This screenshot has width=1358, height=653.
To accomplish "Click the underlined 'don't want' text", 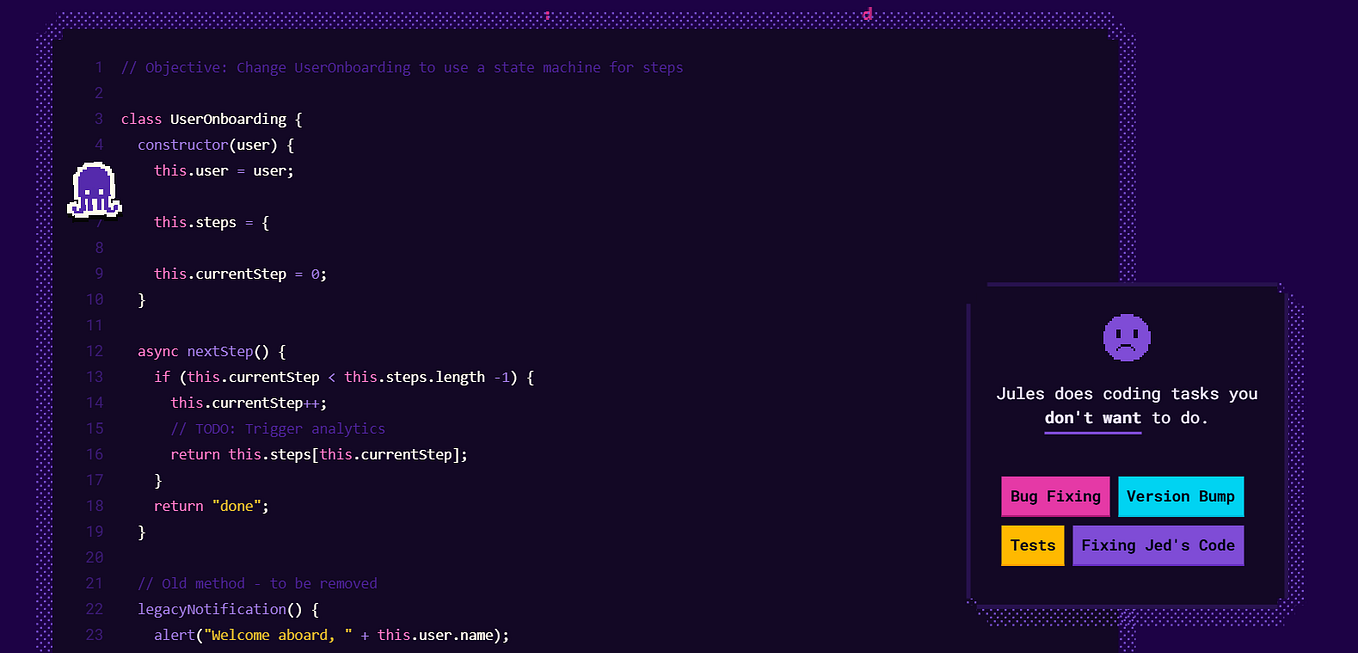I will coord(1092,418).
